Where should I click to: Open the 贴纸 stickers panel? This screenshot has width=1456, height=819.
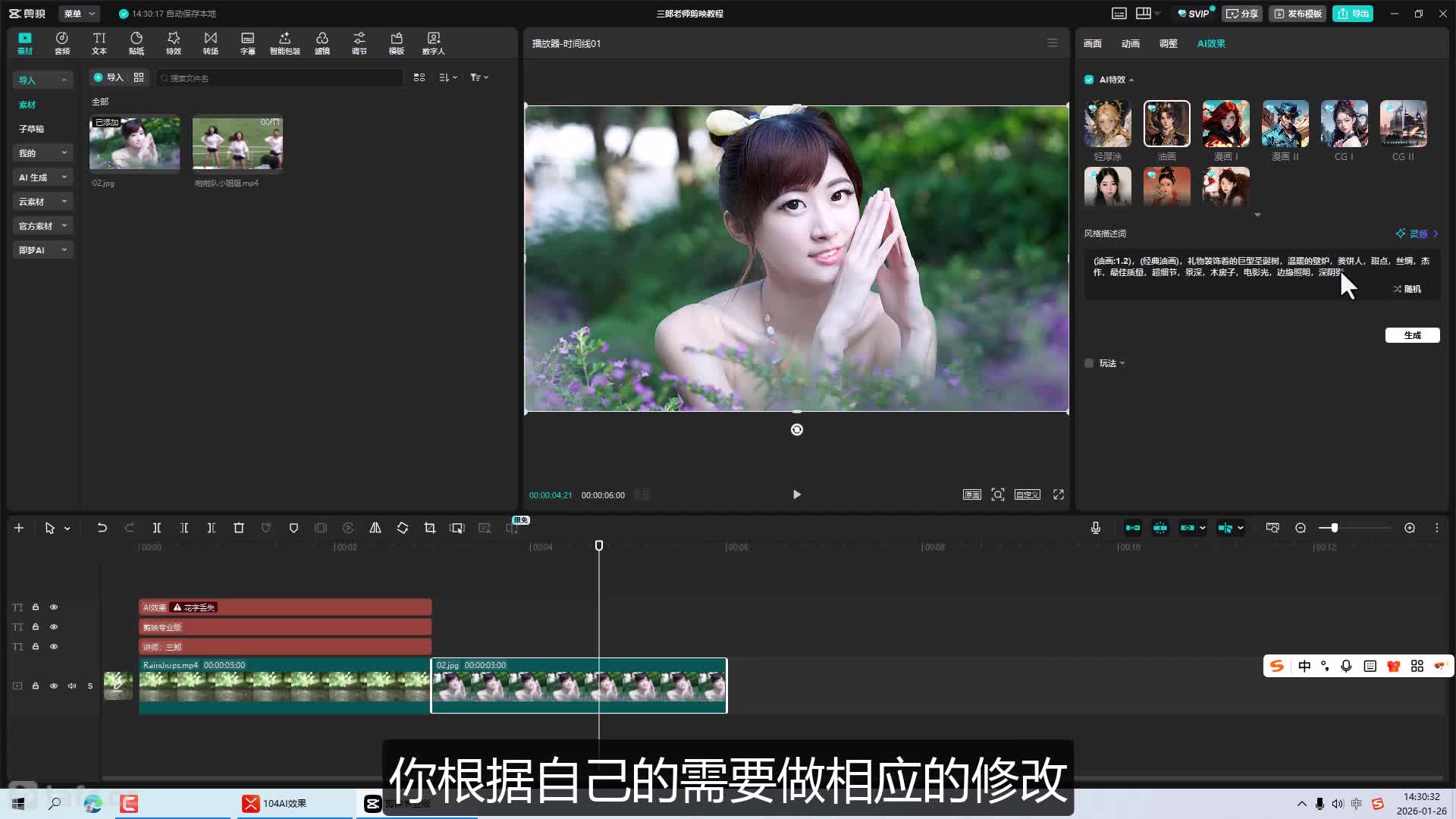[136, 43]
